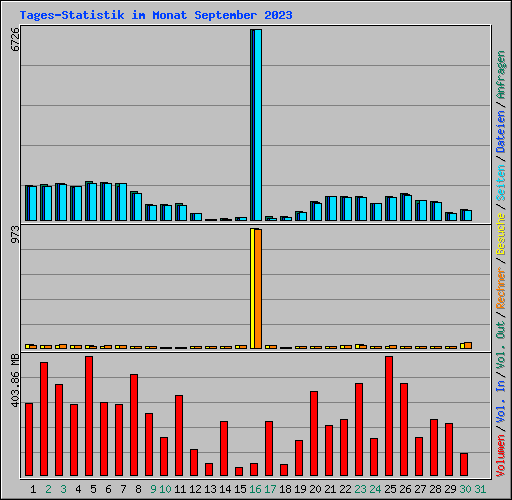
Task: Click the 'Vol. In' legend label
Action: click(x=501, y=402)
